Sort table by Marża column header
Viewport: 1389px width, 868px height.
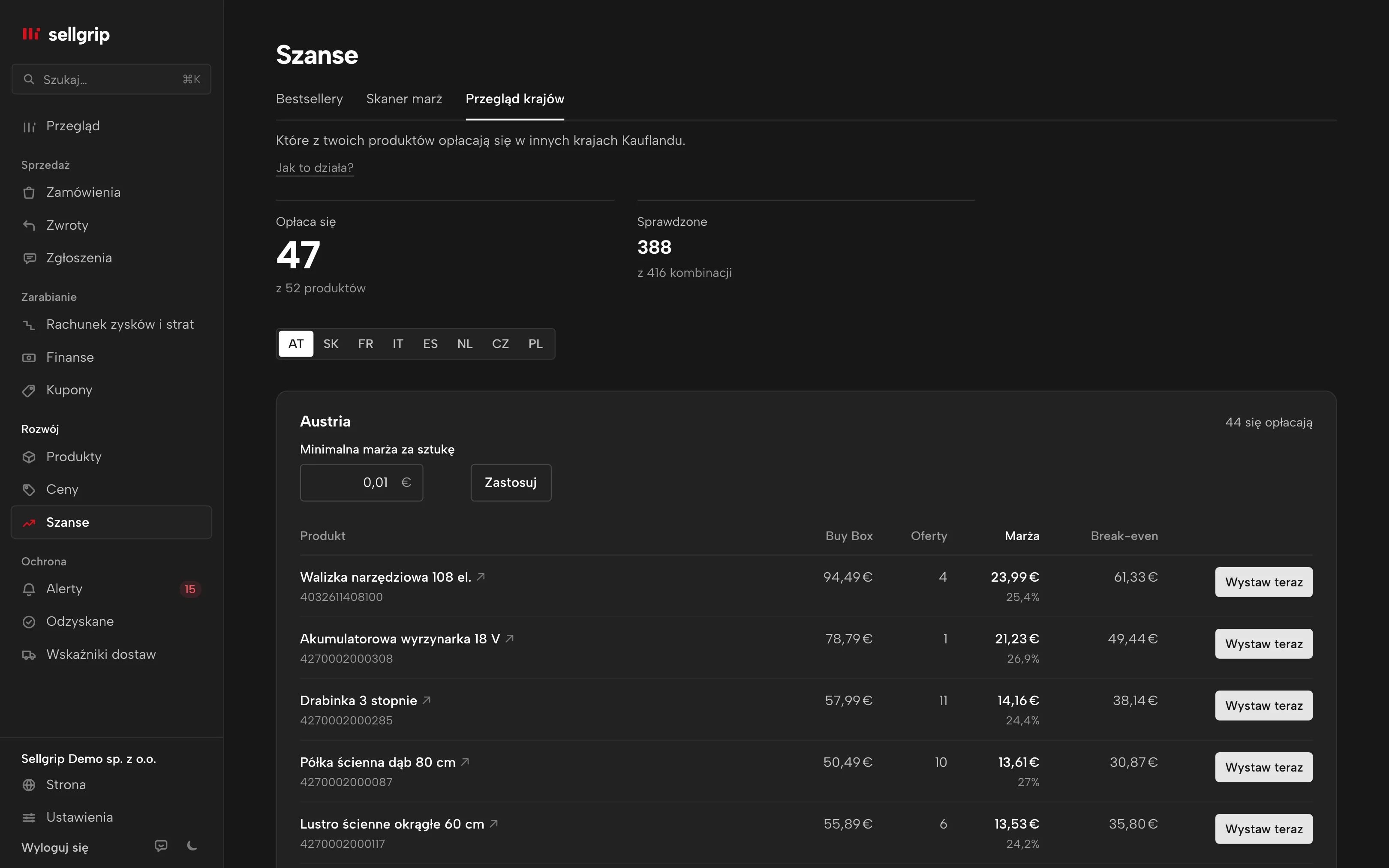1022,536
